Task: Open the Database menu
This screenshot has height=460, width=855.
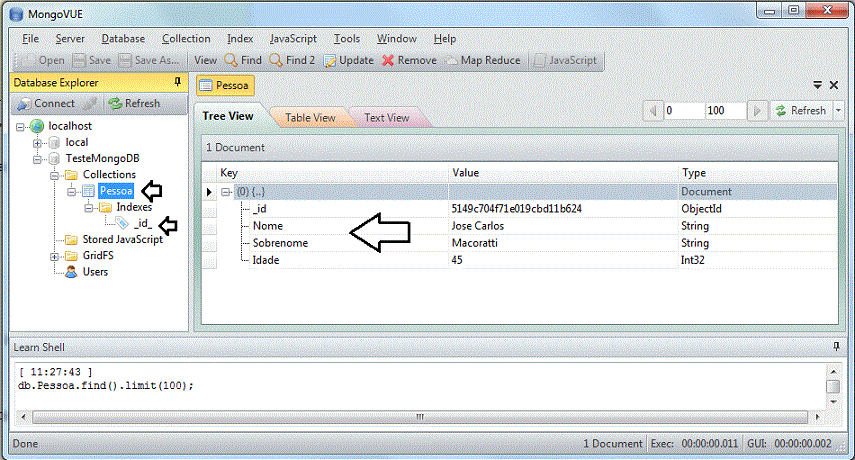Action: coord(123,39)
